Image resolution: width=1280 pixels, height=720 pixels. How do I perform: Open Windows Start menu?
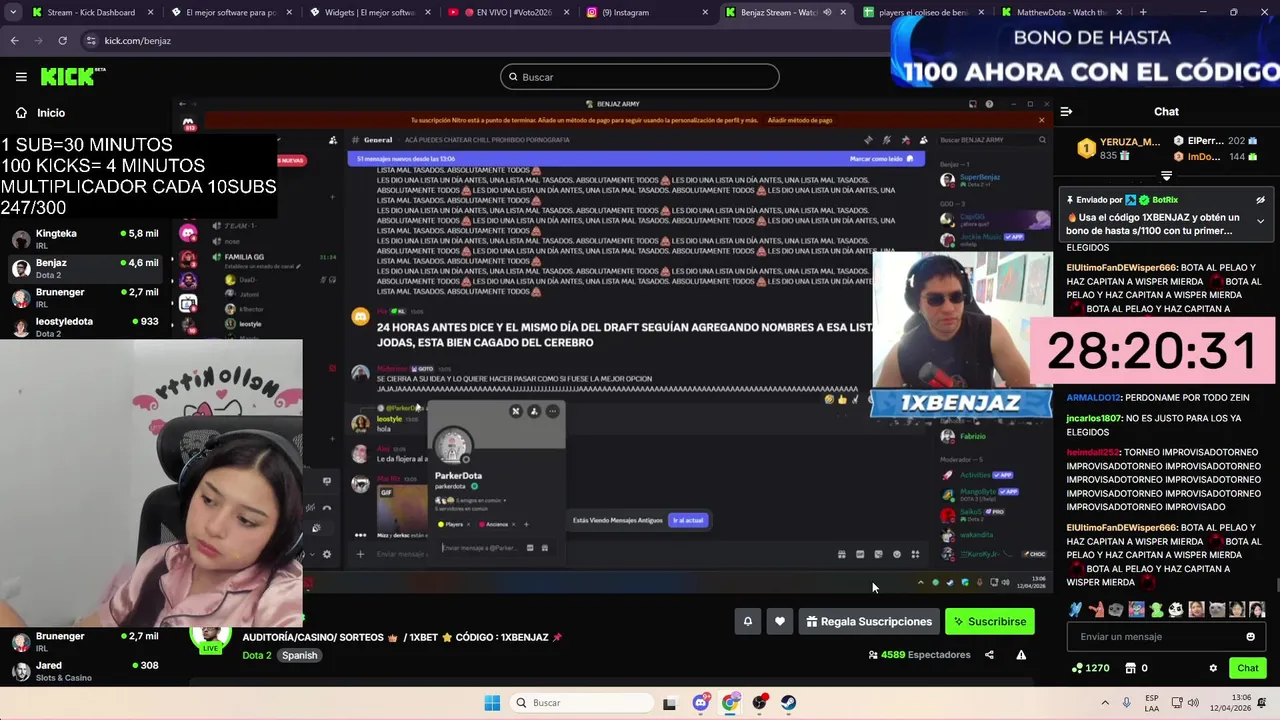click(492, 703)
